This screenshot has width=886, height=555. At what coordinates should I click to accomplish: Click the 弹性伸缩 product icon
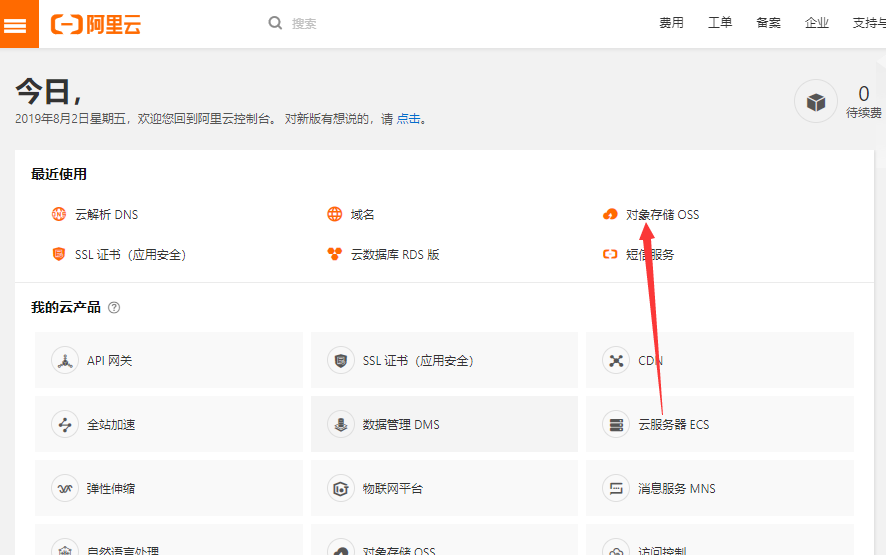point(65,488)
